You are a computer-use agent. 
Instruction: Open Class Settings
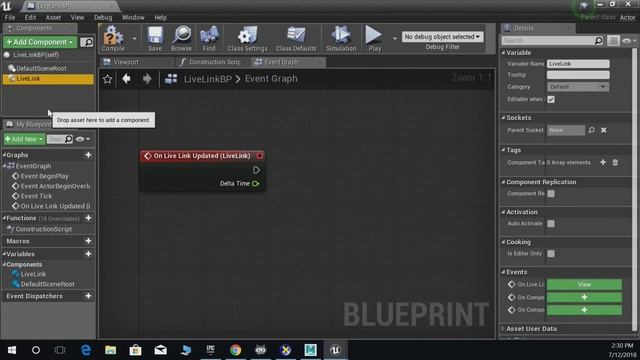point(247,38)
